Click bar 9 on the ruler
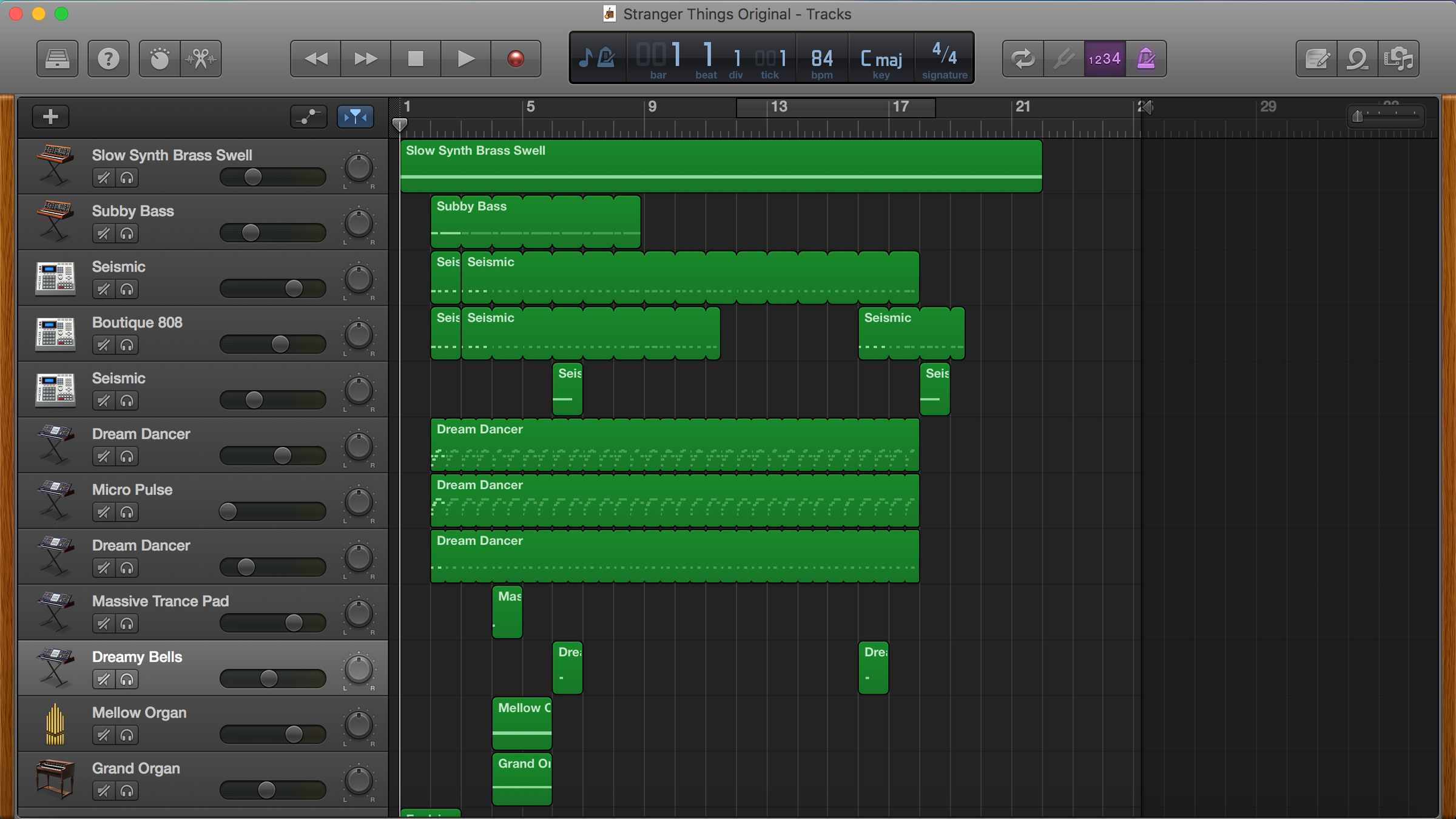This screenshot has height=819, width=1456. [x=652, y=107]
